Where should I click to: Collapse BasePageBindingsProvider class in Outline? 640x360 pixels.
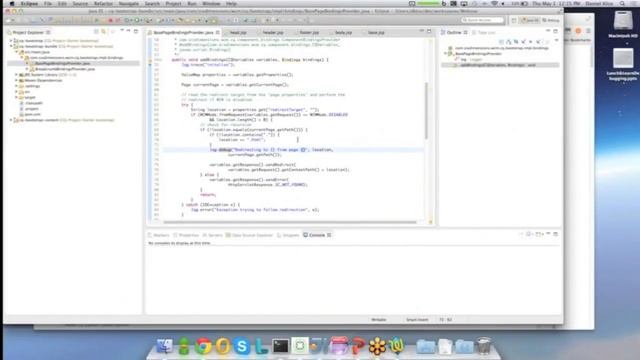[446, 53]
